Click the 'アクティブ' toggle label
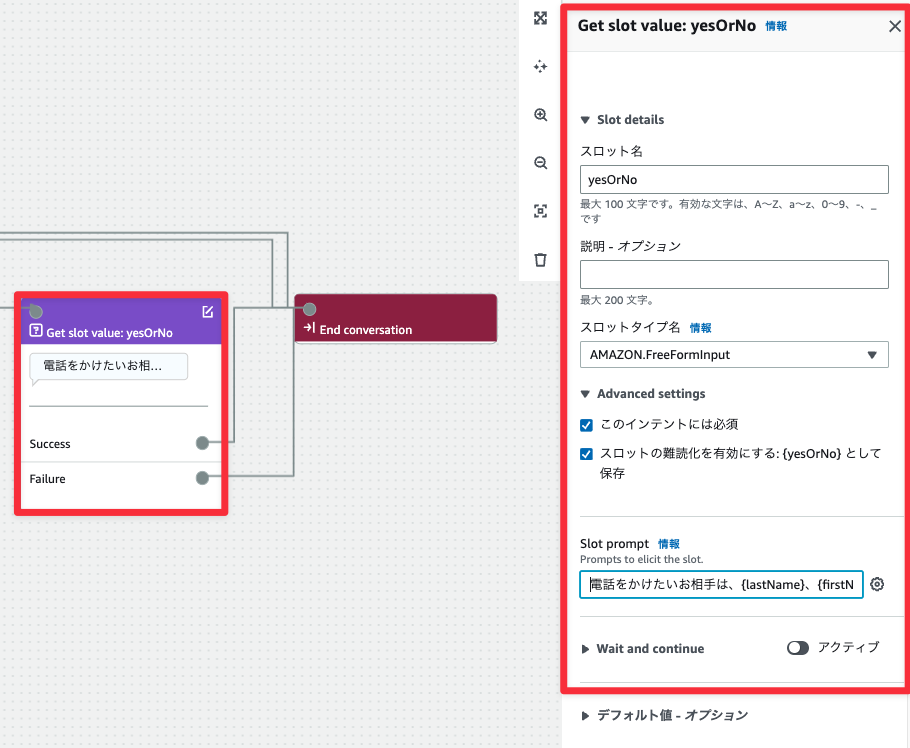 pyautogui.click(x=848, y=648)
